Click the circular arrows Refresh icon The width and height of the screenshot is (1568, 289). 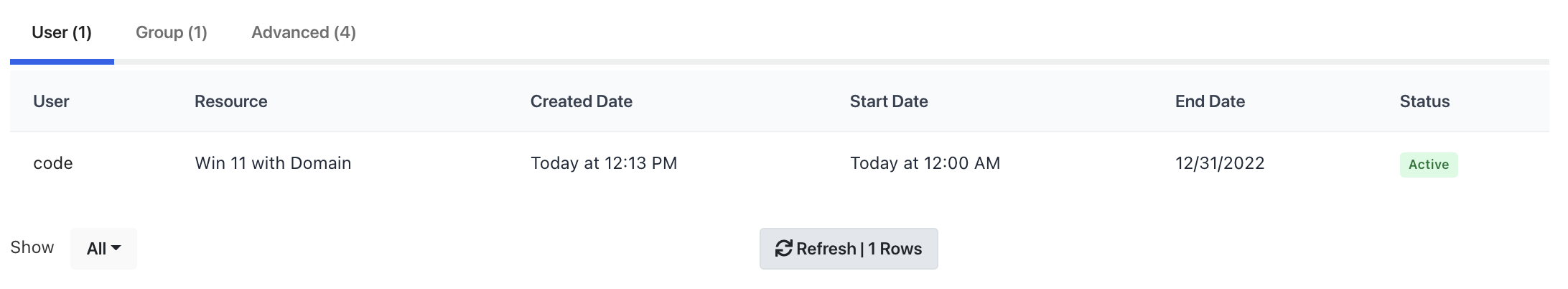(783, 249)
